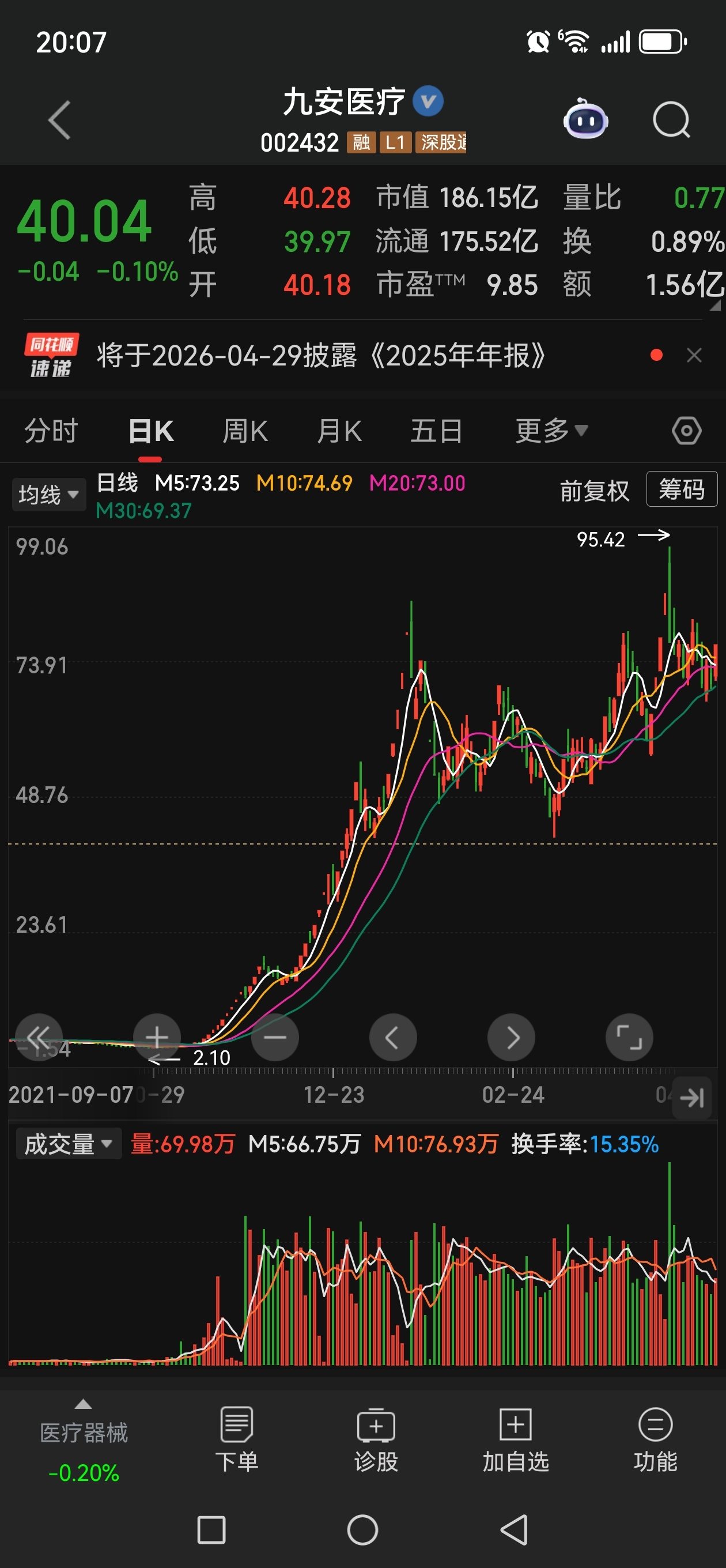Go back with the top-left arrow
The height and width of the screenshot is (1568, 726).
(x=60, y=120)
